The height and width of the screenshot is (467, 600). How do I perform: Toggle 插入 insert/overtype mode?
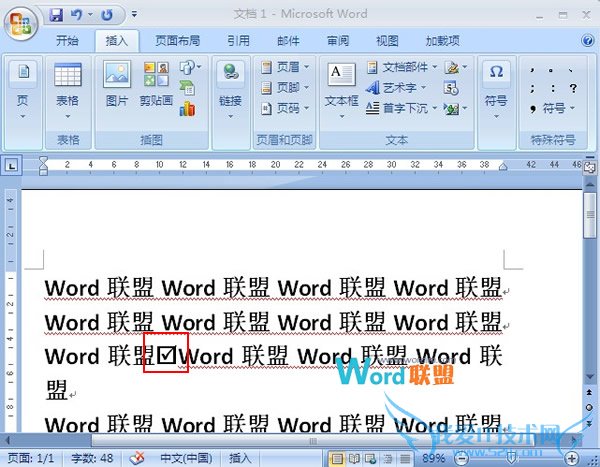click(x=240, y=458)
